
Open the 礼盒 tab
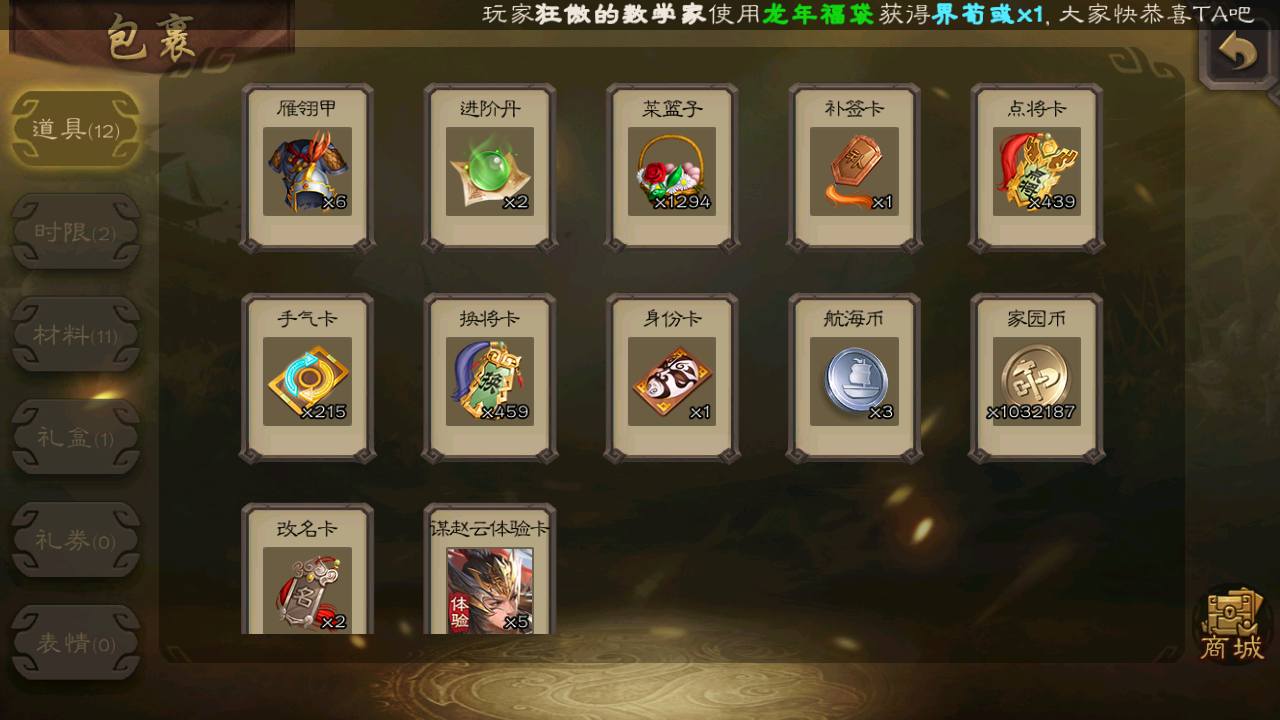coord(75,438)
